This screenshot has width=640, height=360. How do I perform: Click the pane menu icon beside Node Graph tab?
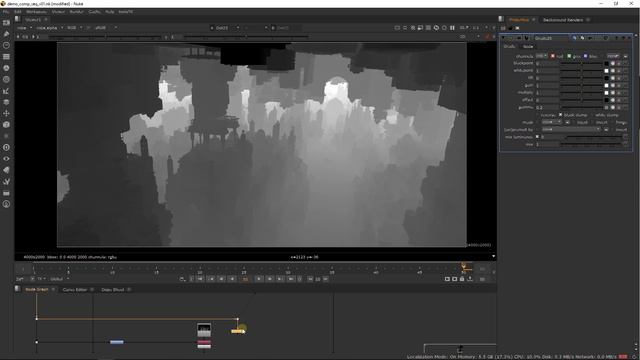click(x=17, y=289)
